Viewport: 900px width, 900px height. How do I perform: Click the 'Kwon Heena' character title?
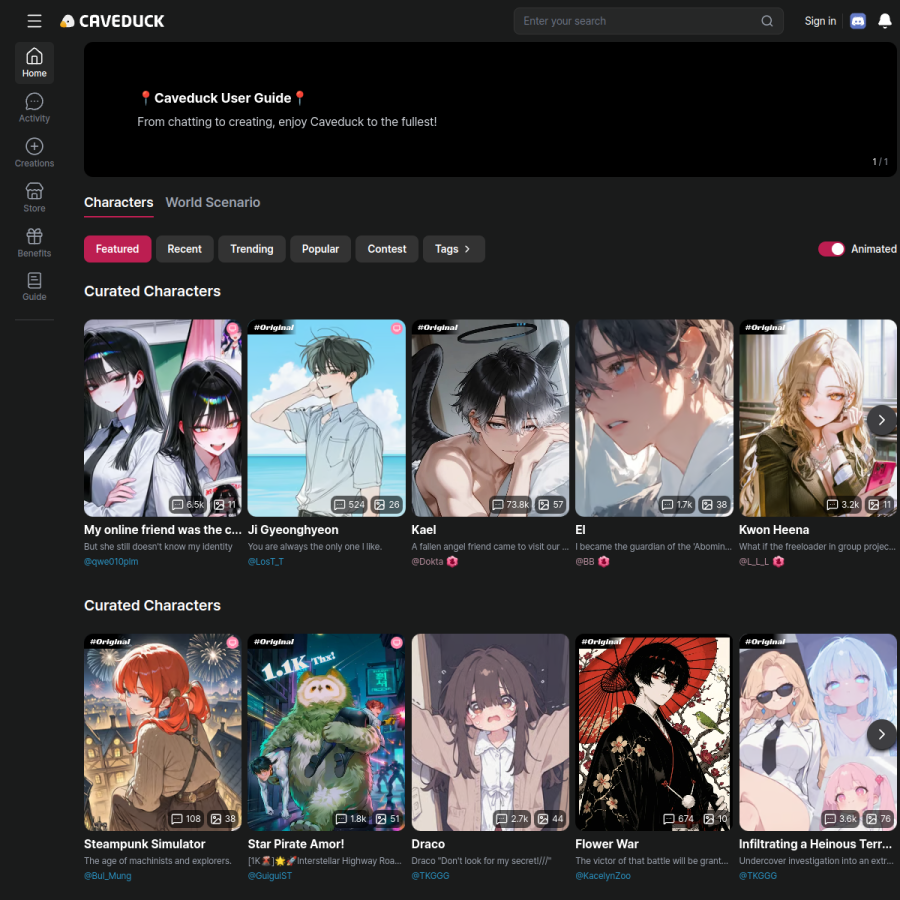pyautogui.click(x=774, y=530)
